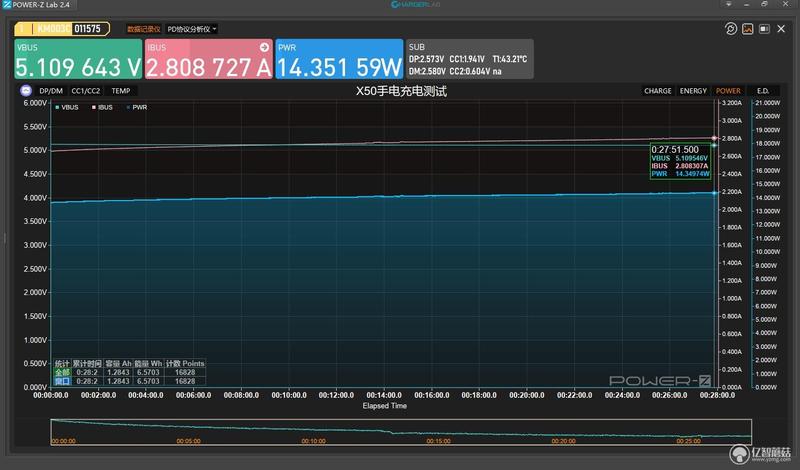
Task: Click the 3.200A current axis label
Action: (x=732, y=103)
